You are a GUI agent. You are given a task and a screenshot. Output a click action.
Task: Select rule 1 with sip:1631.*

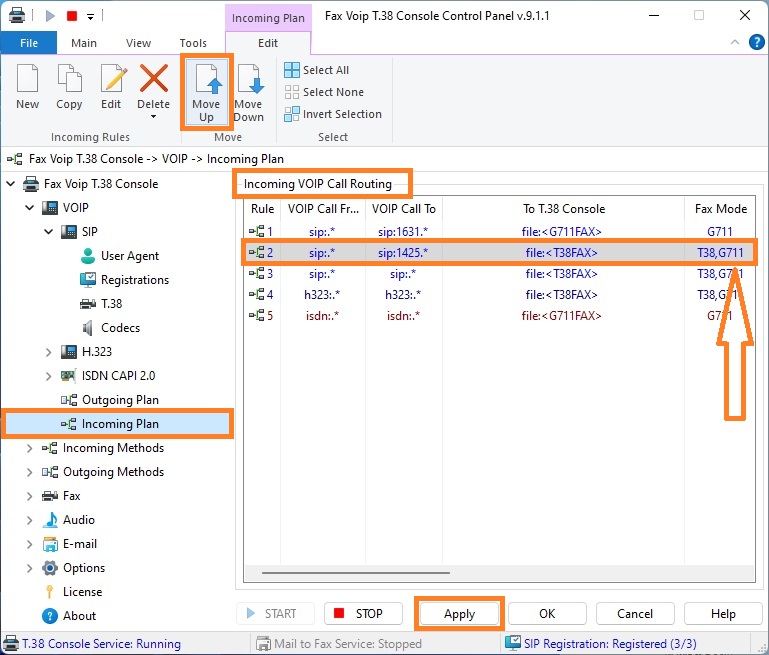click(499, 231)
